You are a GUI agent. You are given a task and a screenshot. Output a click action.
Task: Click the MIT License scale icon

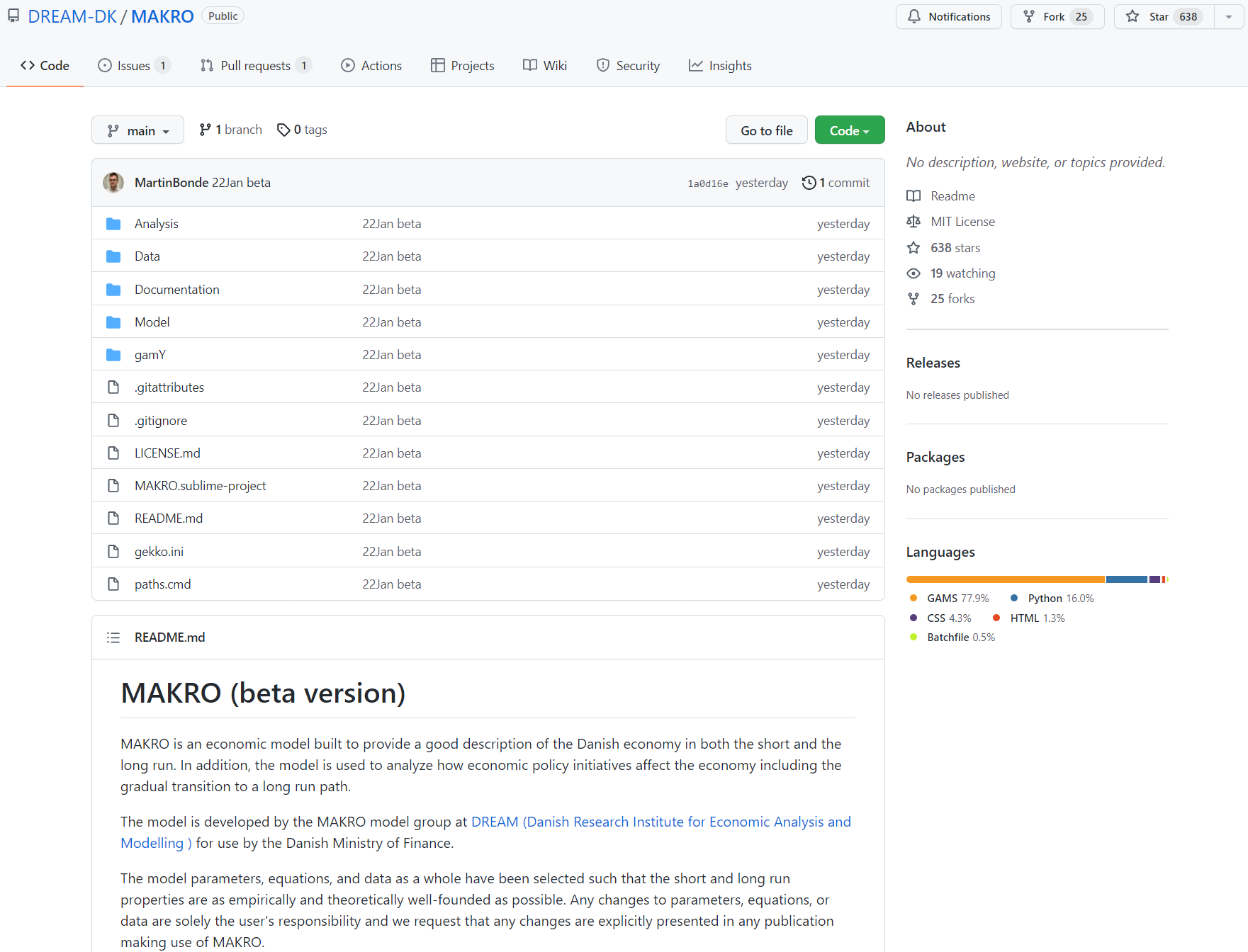point(913,222)
